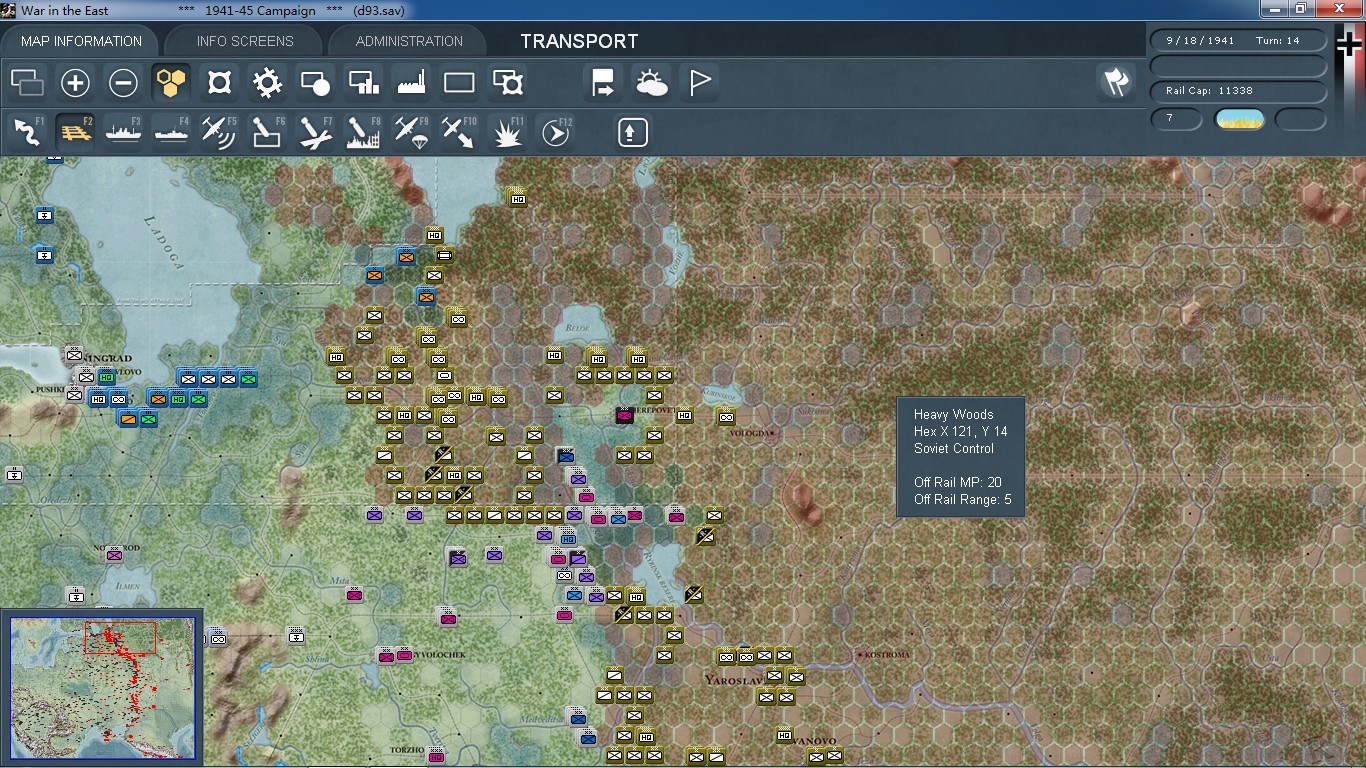The height and width of the screenshot is (768, 1366).
Task: Click the TRANSPORT mode label
Action: point(579,41)
